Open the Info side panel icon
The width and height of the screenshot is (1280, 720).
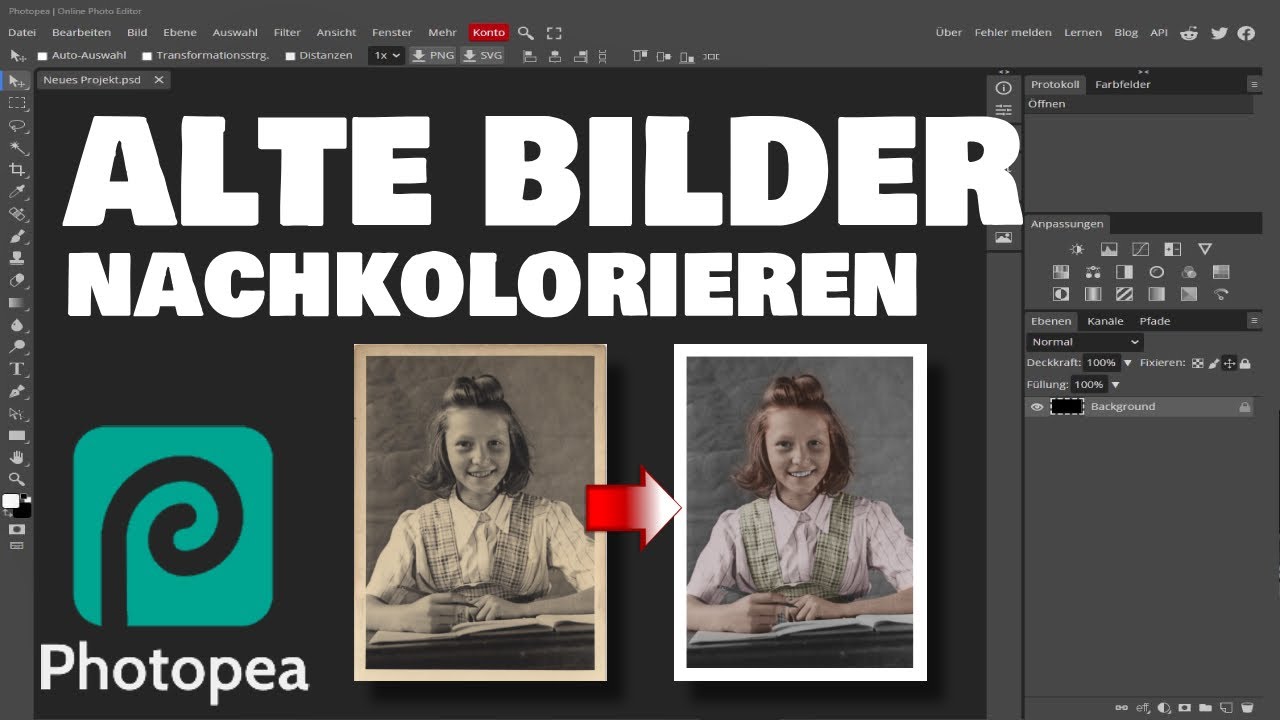coord(1003,88)
